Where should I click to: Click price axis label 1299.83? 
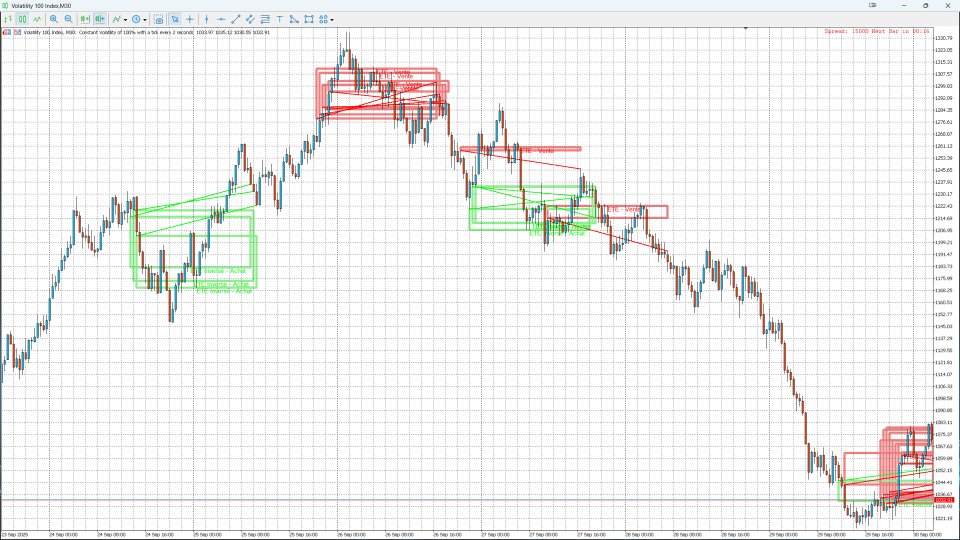click(944, 86)
